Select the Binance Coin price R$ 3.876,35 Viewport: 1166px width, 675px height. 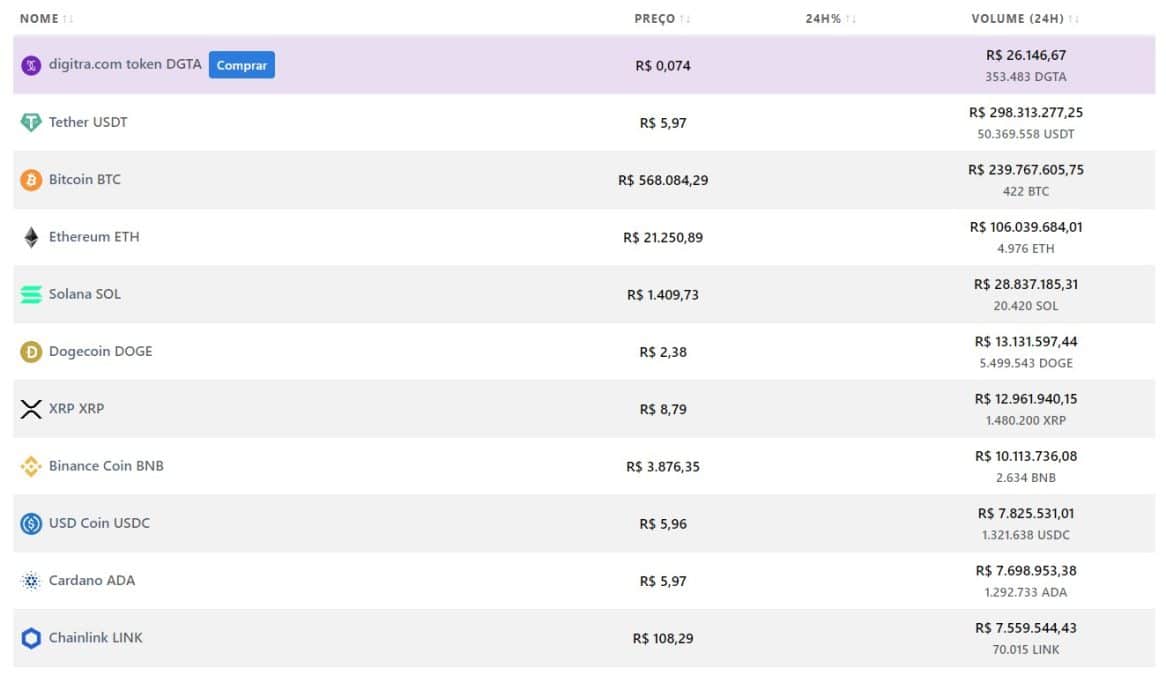(x=663, y=466)
